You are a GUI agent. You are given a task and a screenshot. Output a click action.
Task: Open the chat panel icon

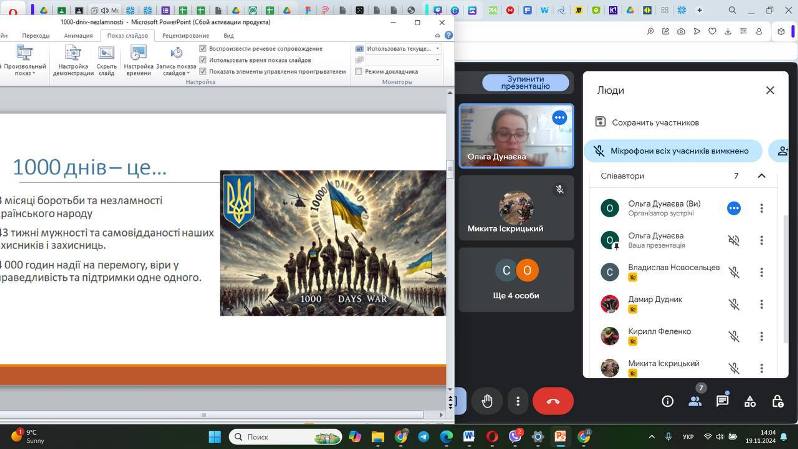(722, 401)
